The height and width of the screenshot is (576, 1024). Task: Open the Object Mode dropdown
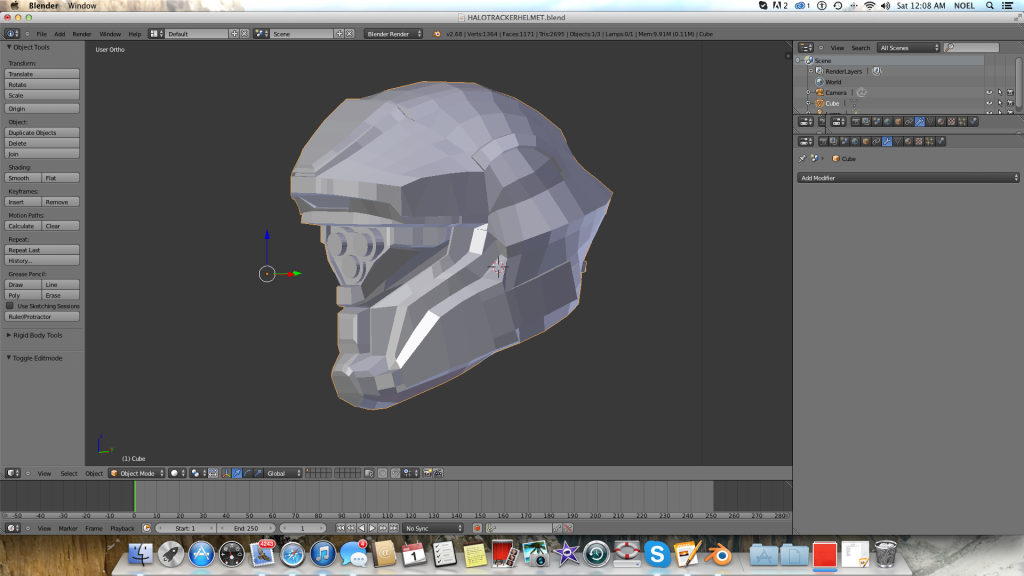click(x=136, y=473)
